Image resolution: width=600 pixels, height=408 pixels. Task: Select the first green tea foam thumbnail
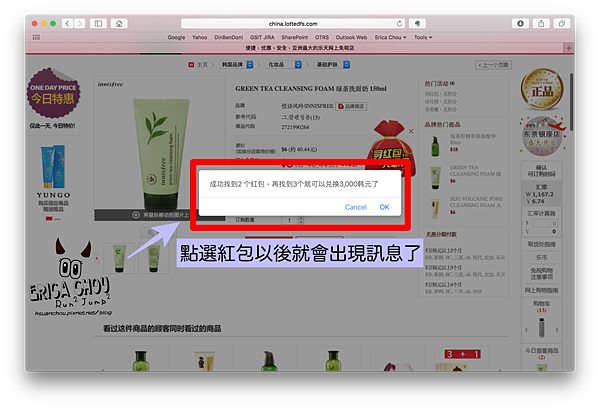tap(119, 258)
